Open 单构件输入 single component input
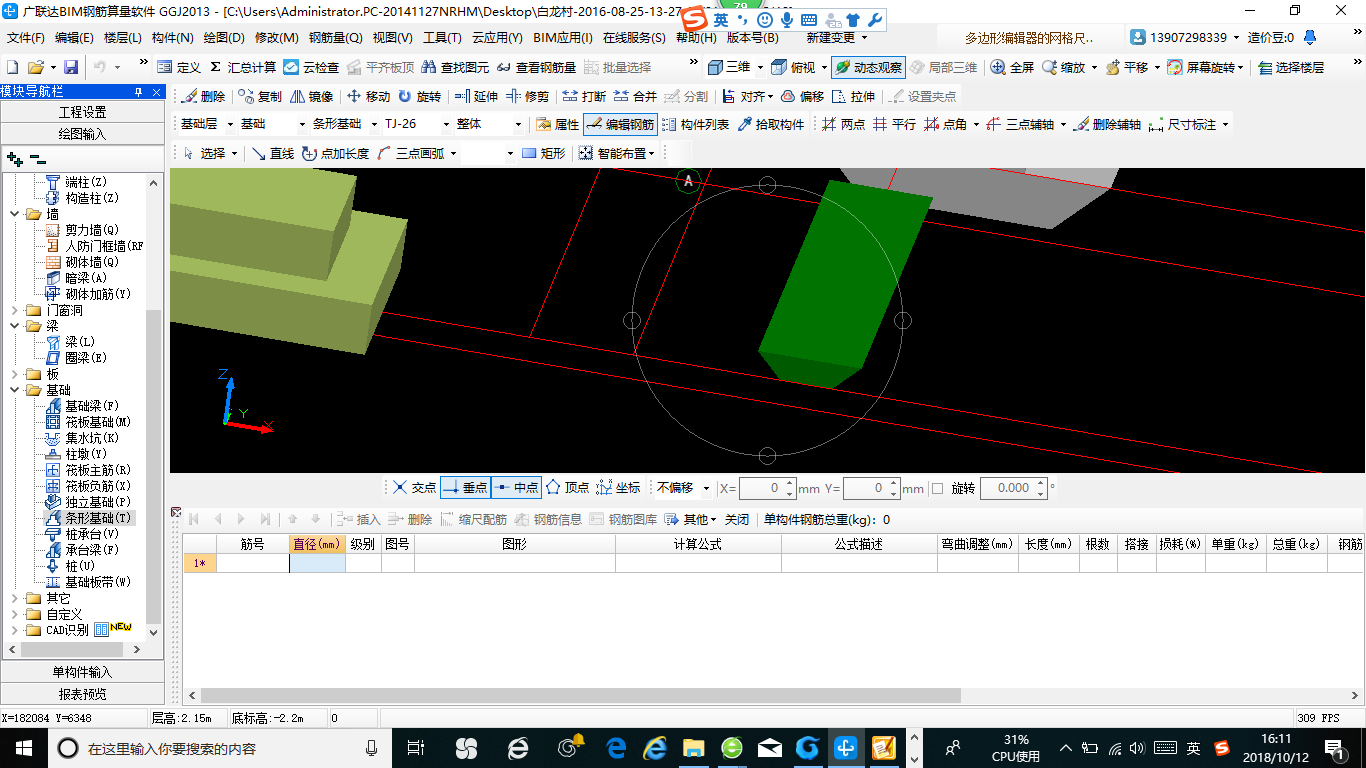Viewport: 1366px width, 768px height. [x=82, y=672]
